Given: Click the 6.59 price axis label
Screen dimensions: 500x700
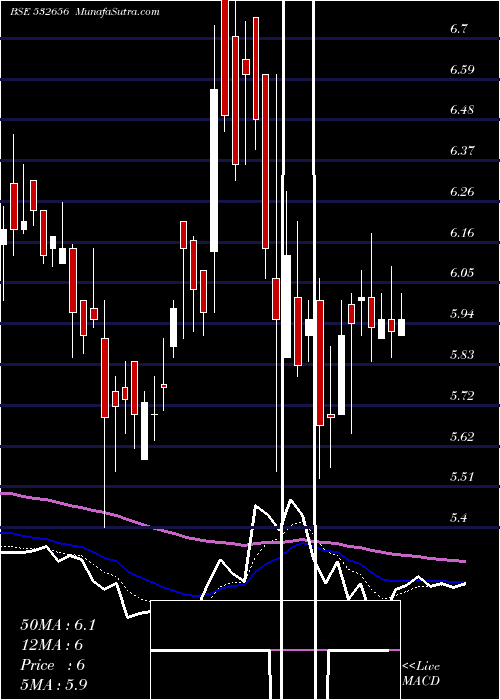Looking at the screenshot, I should coord(462,70).
